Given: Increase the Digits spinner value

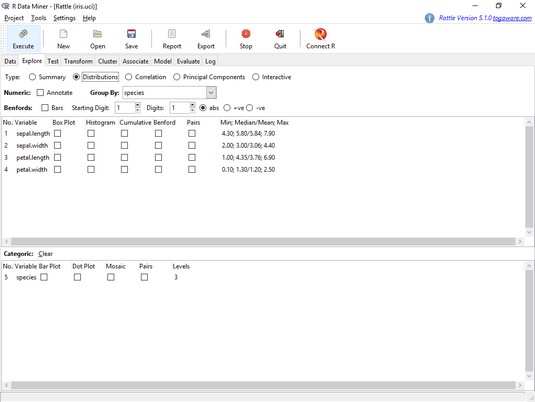Looking at the screenshot, I should coord(192,105).
